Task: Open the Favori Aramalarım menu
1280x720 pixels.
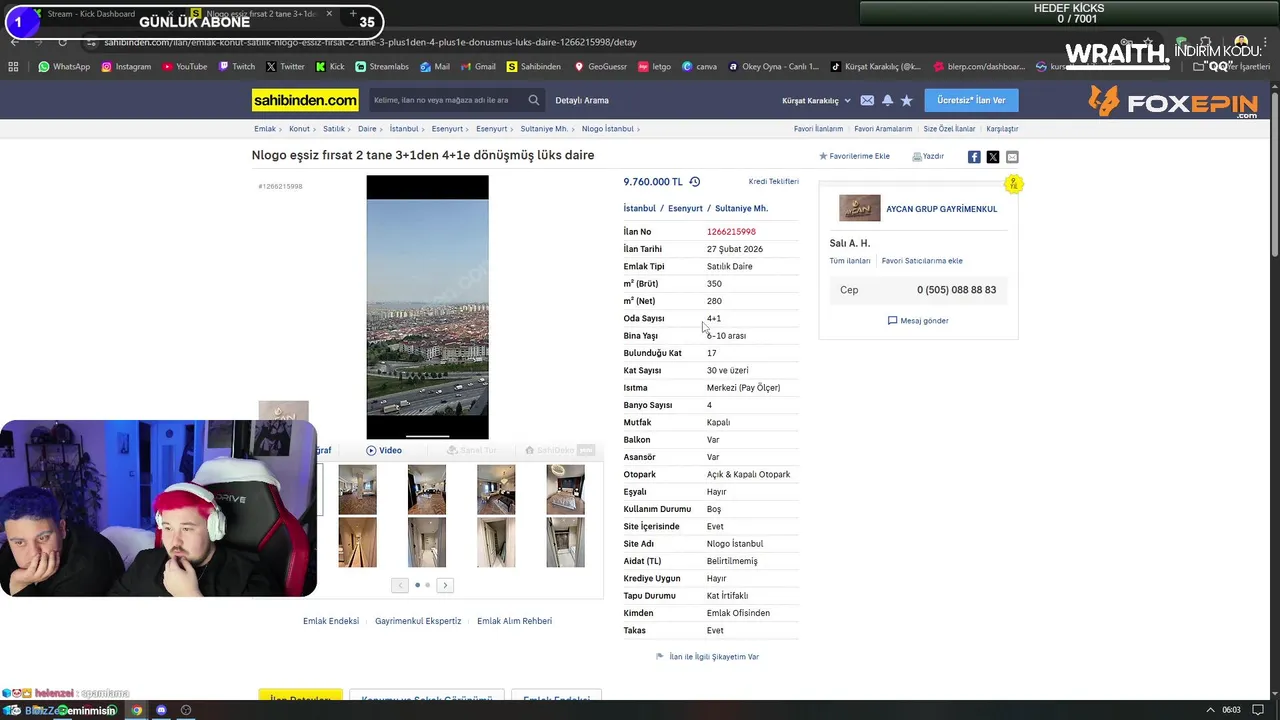Action: point(883,129)
